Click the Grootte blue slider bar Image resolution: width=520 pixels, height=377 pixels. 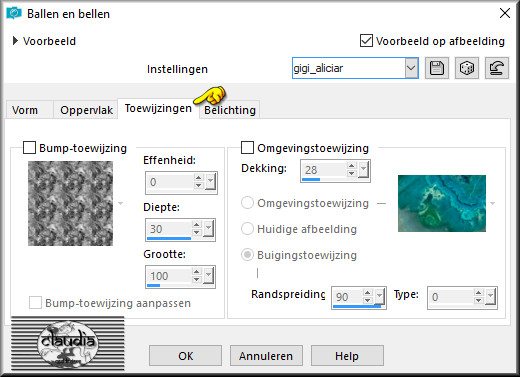pos(153,285)
